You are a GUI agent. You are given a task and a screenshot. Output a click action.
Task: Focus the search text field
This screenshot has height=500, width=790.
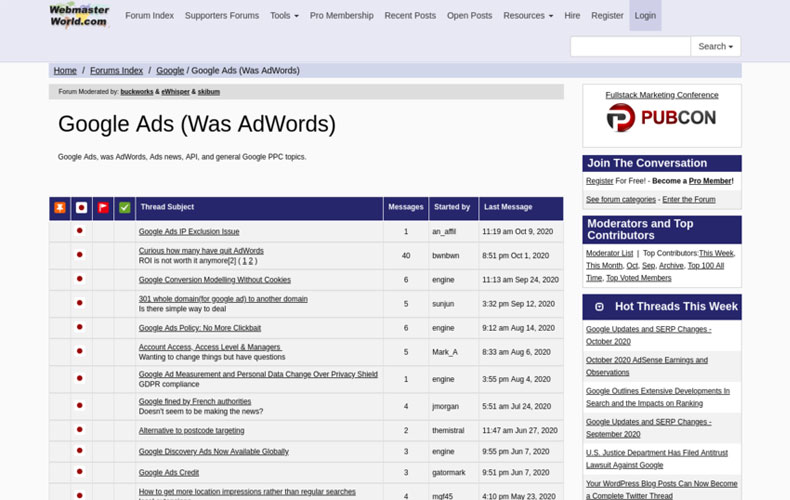coord(630,46)
